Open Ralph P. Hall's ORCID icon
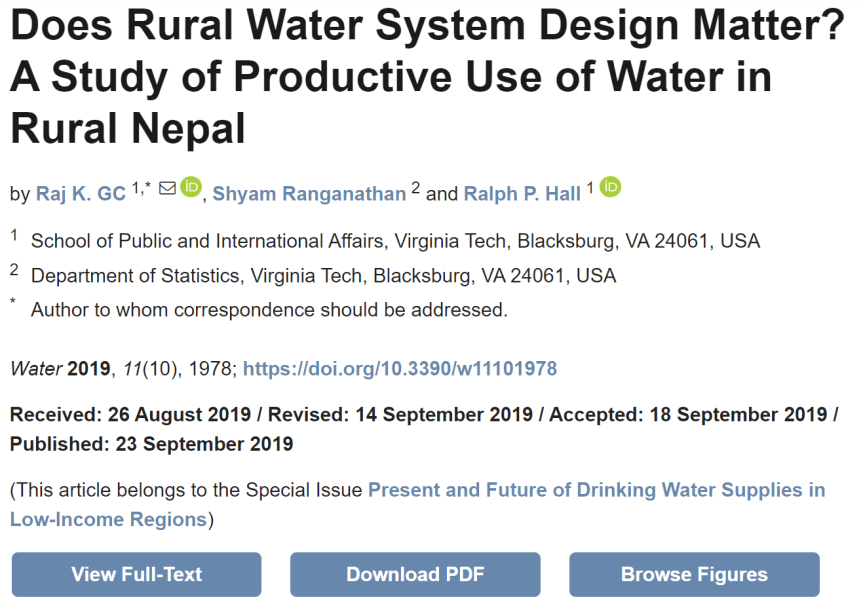This screenshot has width=863, height=608. point(610,187)
